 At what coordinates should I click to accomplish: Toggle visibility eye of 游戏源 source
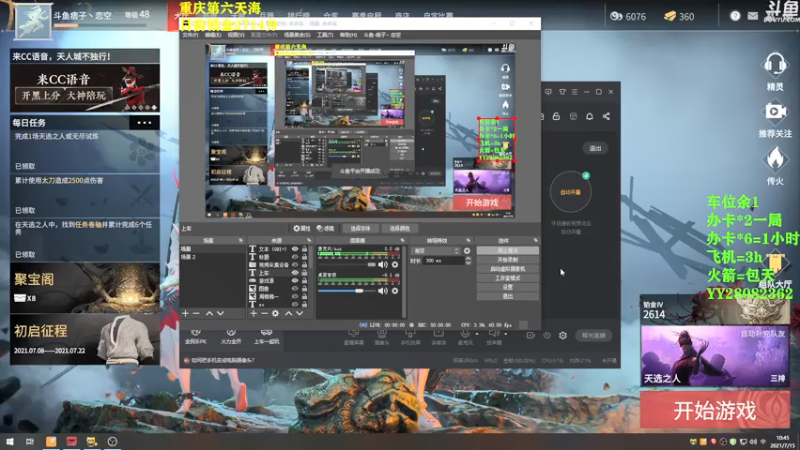pyautogui.click(x=295, y=281)
